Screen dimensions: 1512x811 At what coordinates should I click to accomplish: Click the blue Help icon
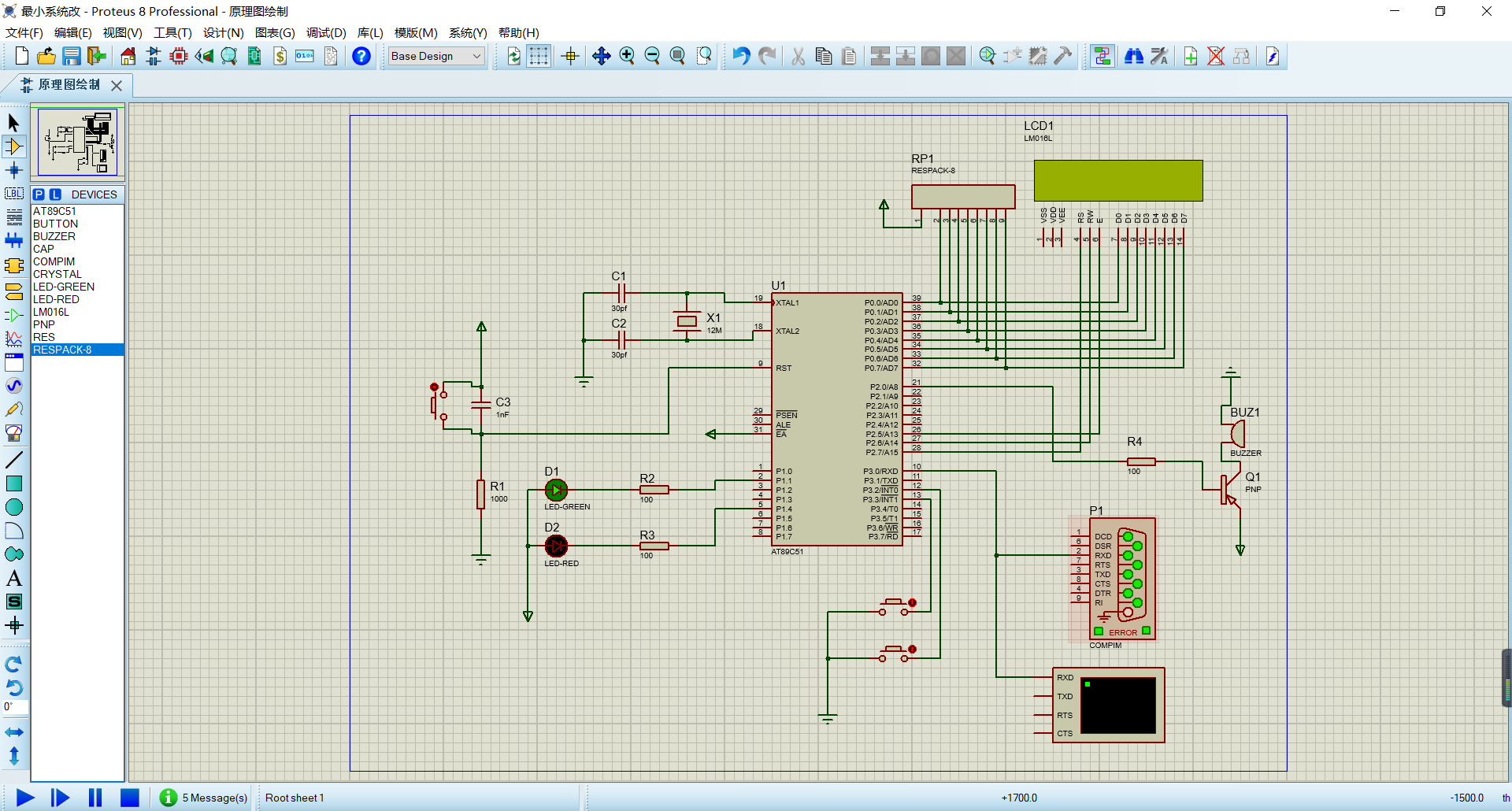[x=361, y=56]
